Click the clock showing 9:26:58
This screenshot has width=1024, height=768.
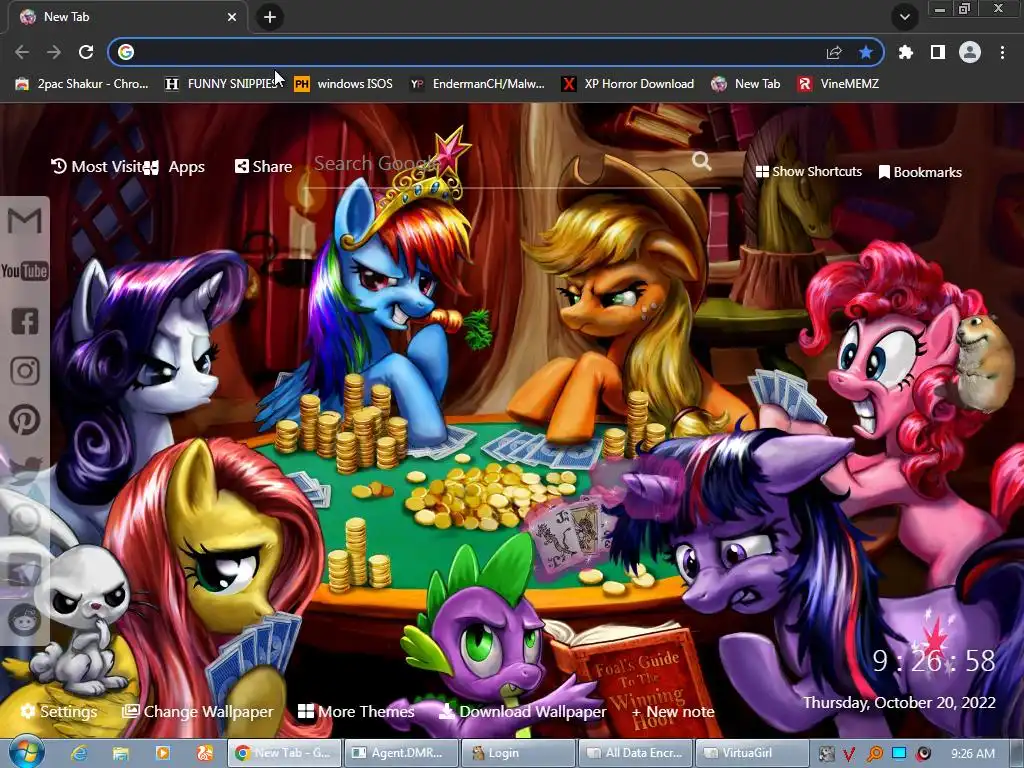tap(934, 661)
